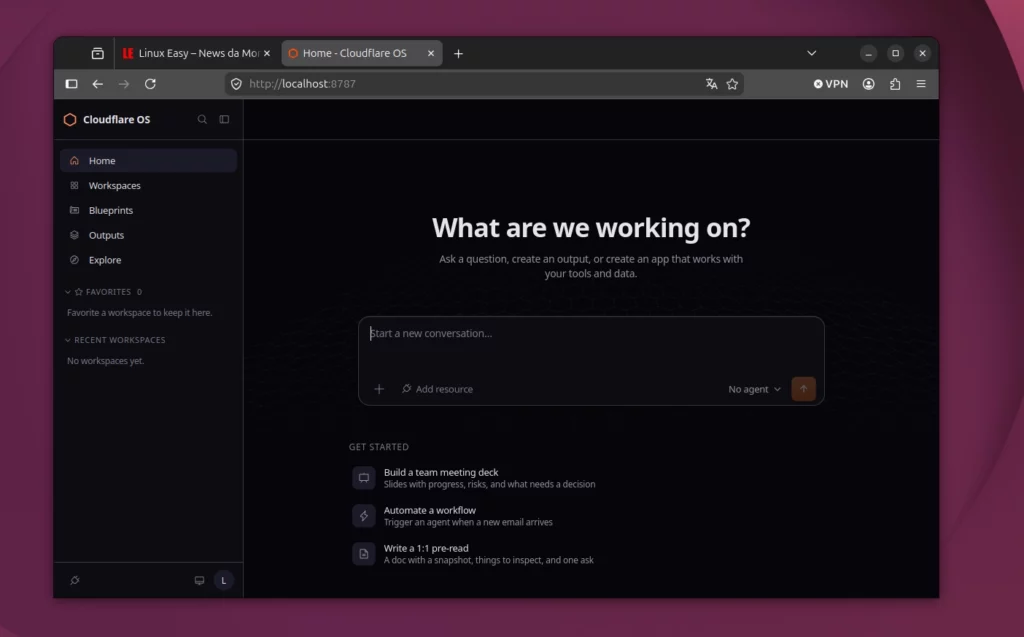Image resolution: width=1024 pixels, height=637 pixels.
Task: Choose Build a team meeting deck
Action: click(473, 478)
